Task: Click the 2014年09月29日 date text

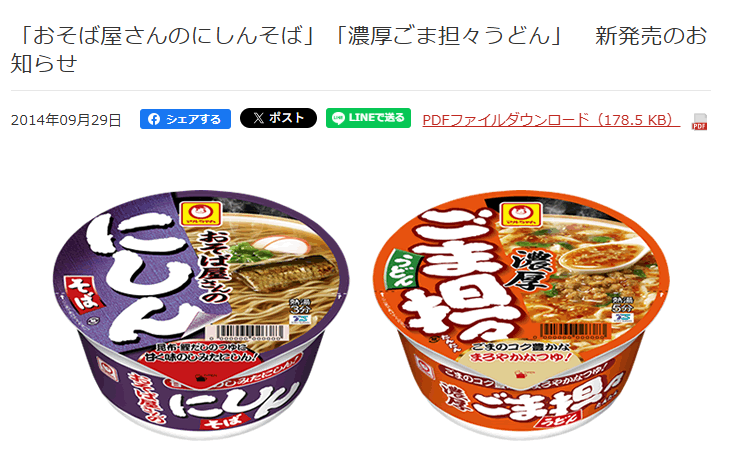Action: coord(66,120)
